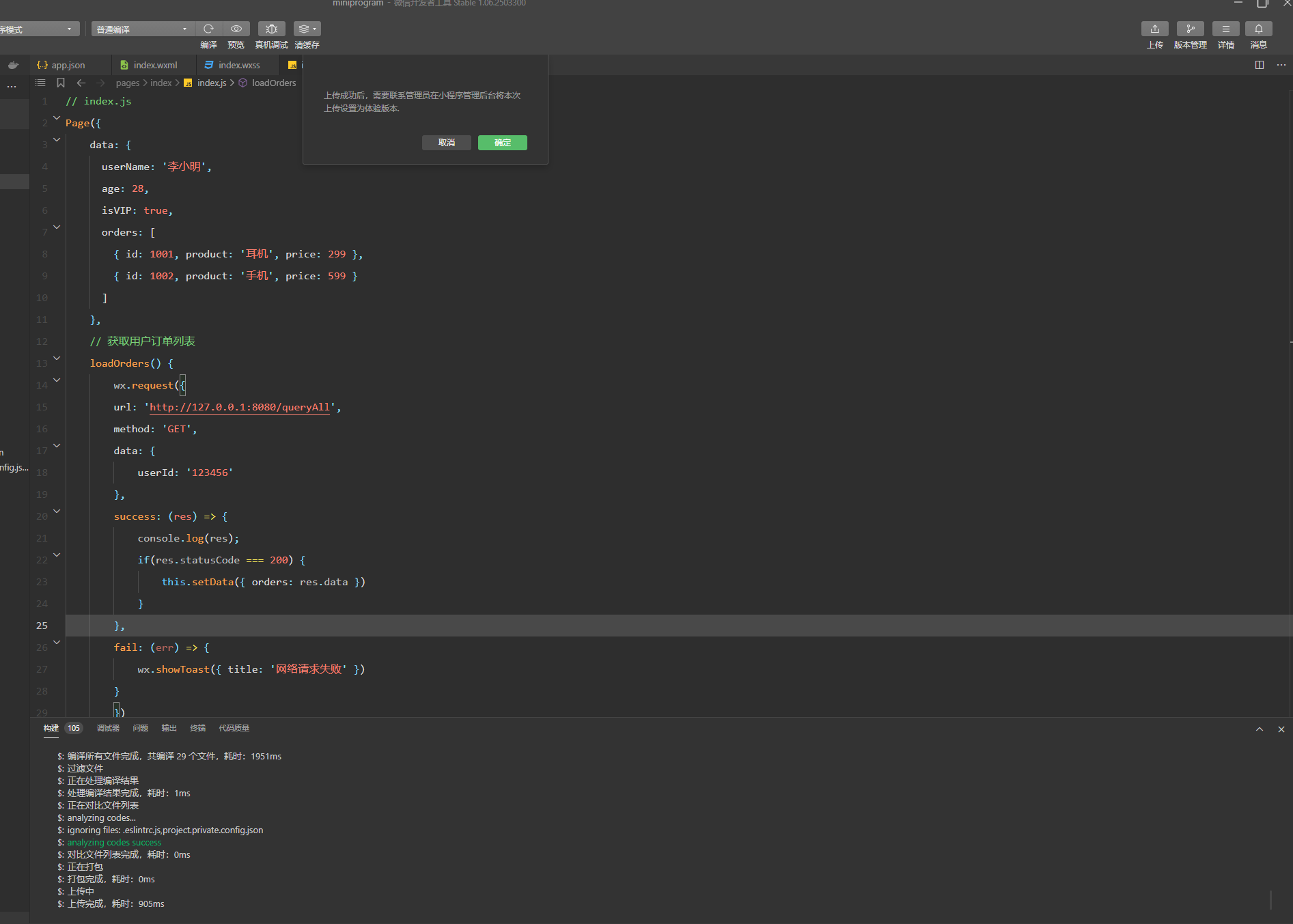Screen dimensions: 1293x924
Task: Place cursor on userName '李小明' string
Action: point(184,167)
